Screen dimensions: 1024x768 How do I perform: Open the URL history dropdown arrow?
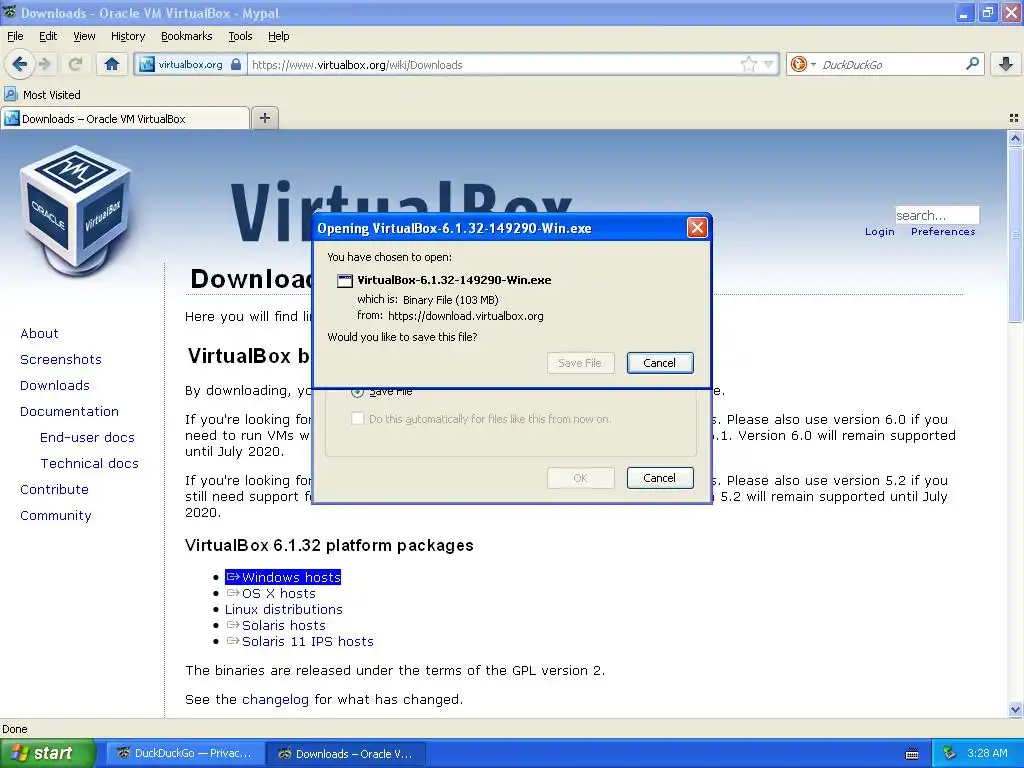(x=768, y=64)
